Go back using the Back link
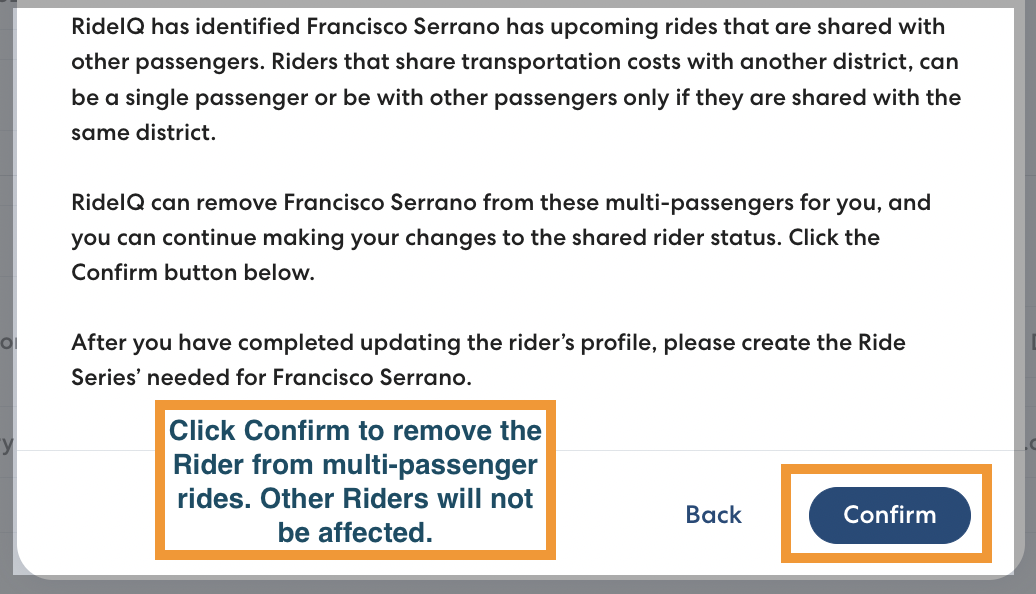This screenshot has height=594, width=1036. click(x=713, y=515)
